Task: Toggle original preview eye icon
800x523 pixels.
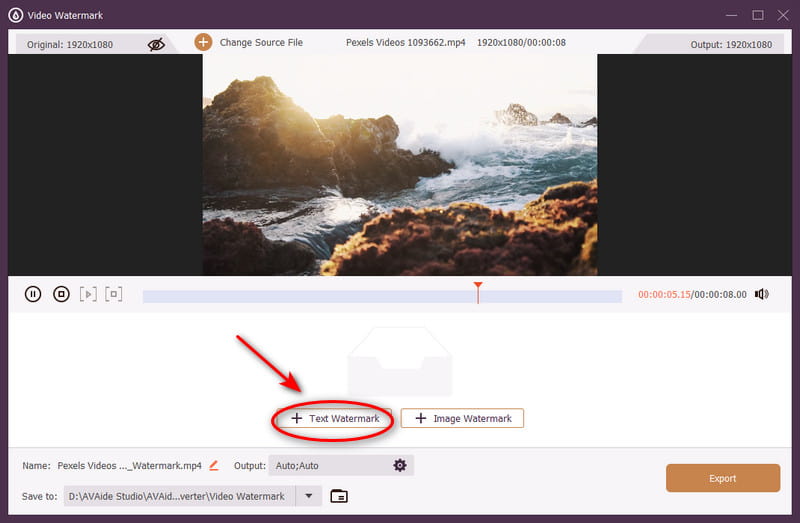Action: 156,44
